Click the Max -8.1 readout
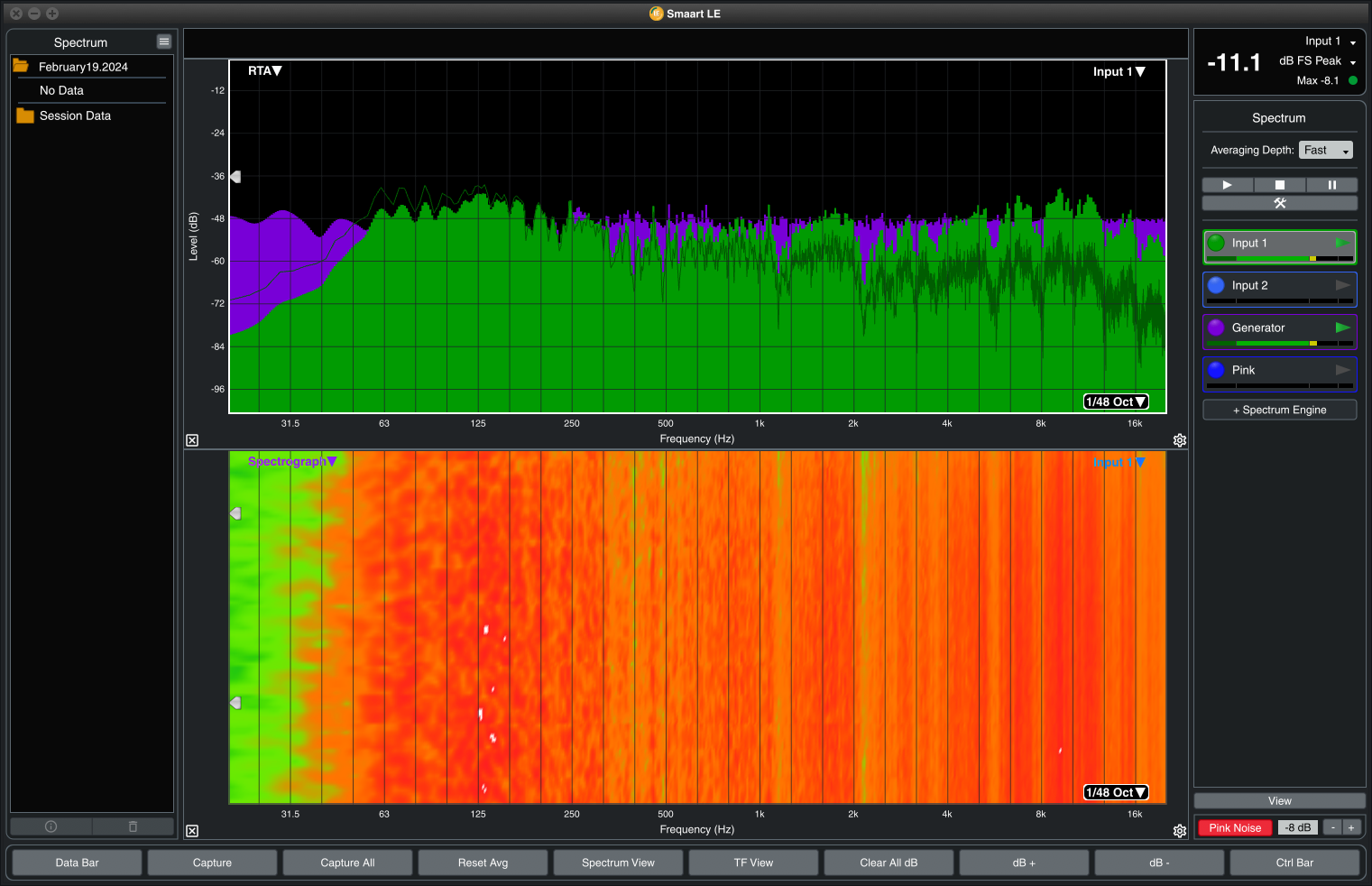 1317,80
